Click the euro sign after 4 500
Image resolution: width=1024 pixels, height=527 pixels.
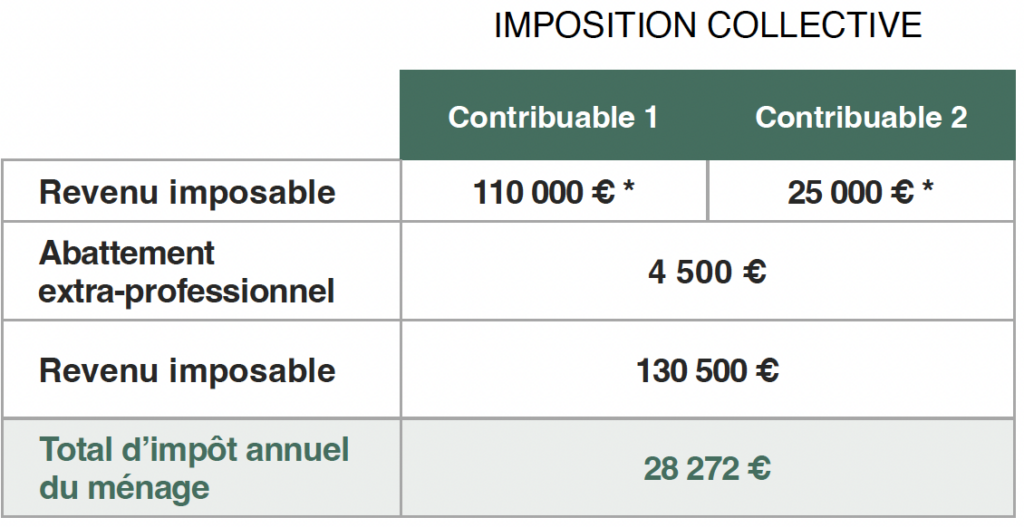pos(753,272)
